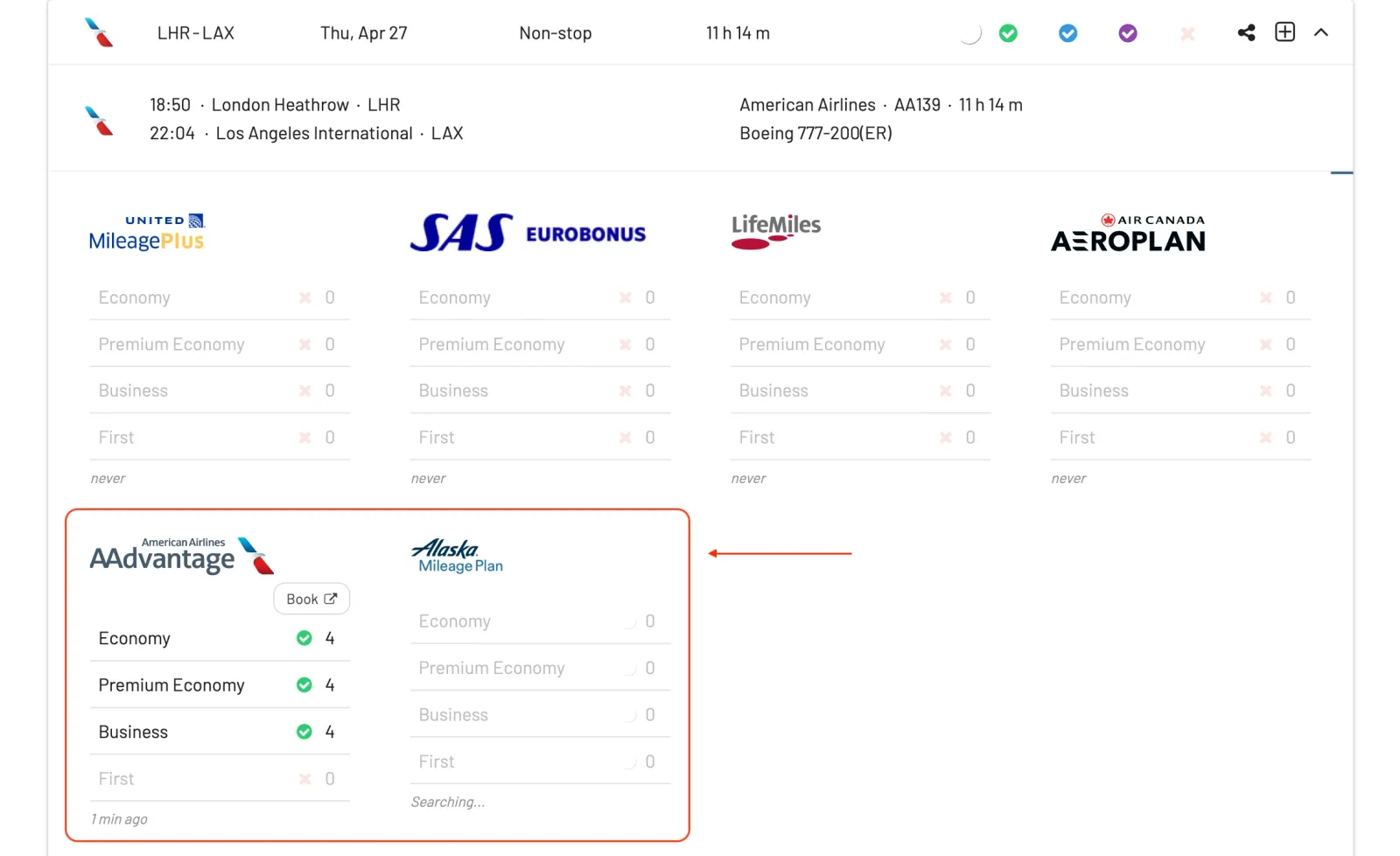Collapse flight details with the up chevron
This screenshot has height=856, width=1400.
(1321, 32)
